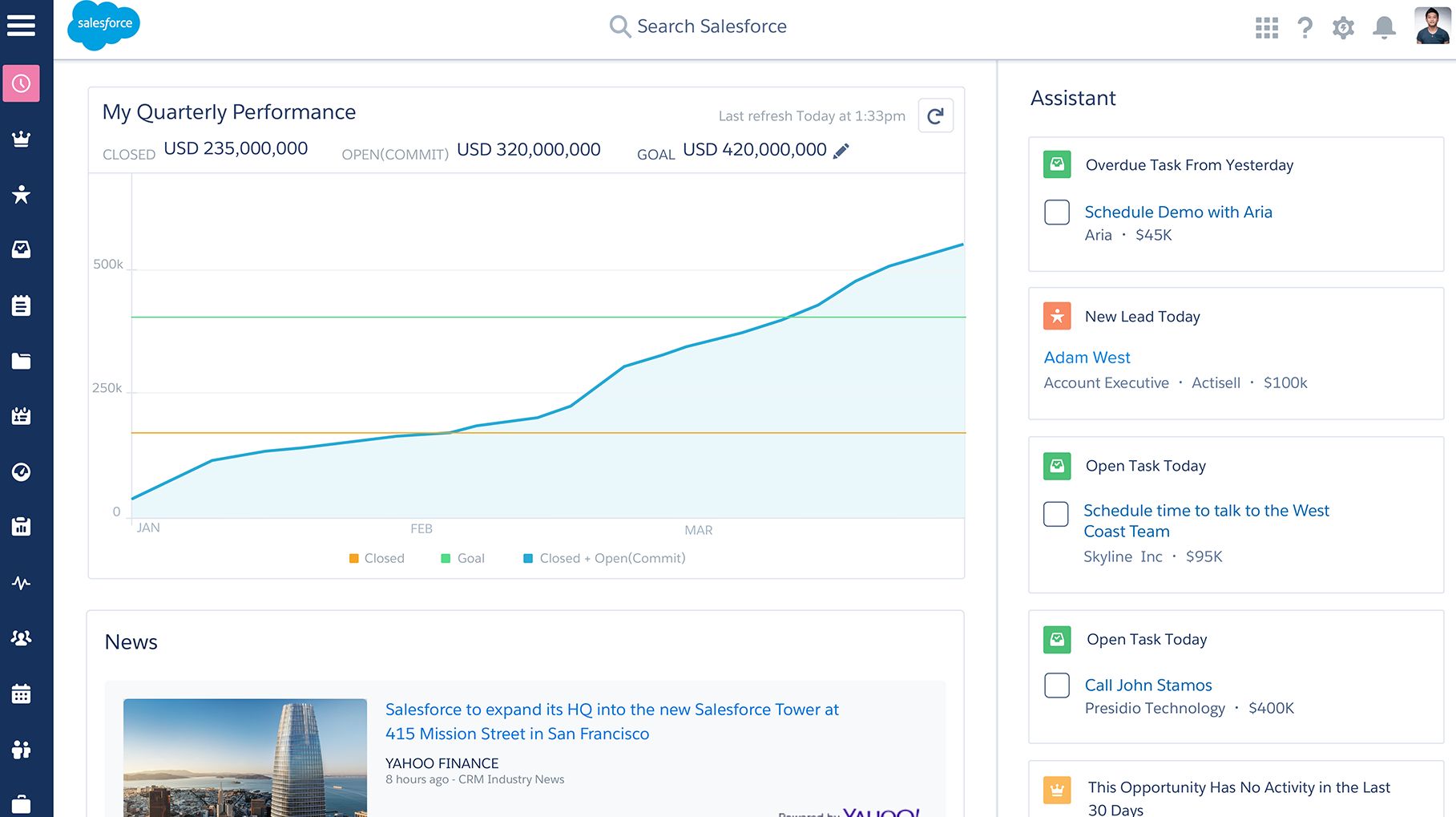This screenshot has width=1456, height=817.
Task: Open Dashboards gauge icon in sidebar
Action: click(21, 471)
